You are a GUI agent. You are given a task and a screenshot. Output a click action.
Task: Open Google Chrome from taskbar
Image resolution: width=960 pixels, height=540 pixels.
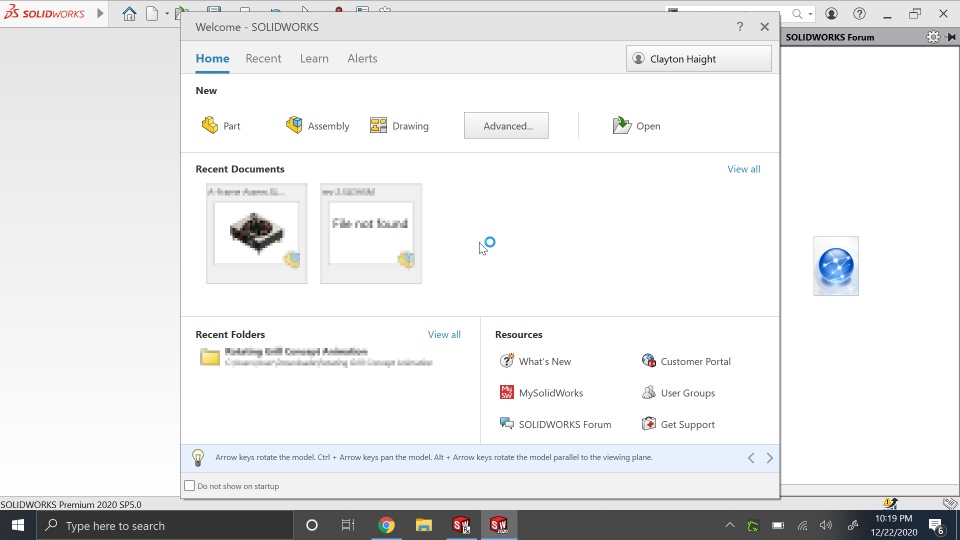point(386,525)
